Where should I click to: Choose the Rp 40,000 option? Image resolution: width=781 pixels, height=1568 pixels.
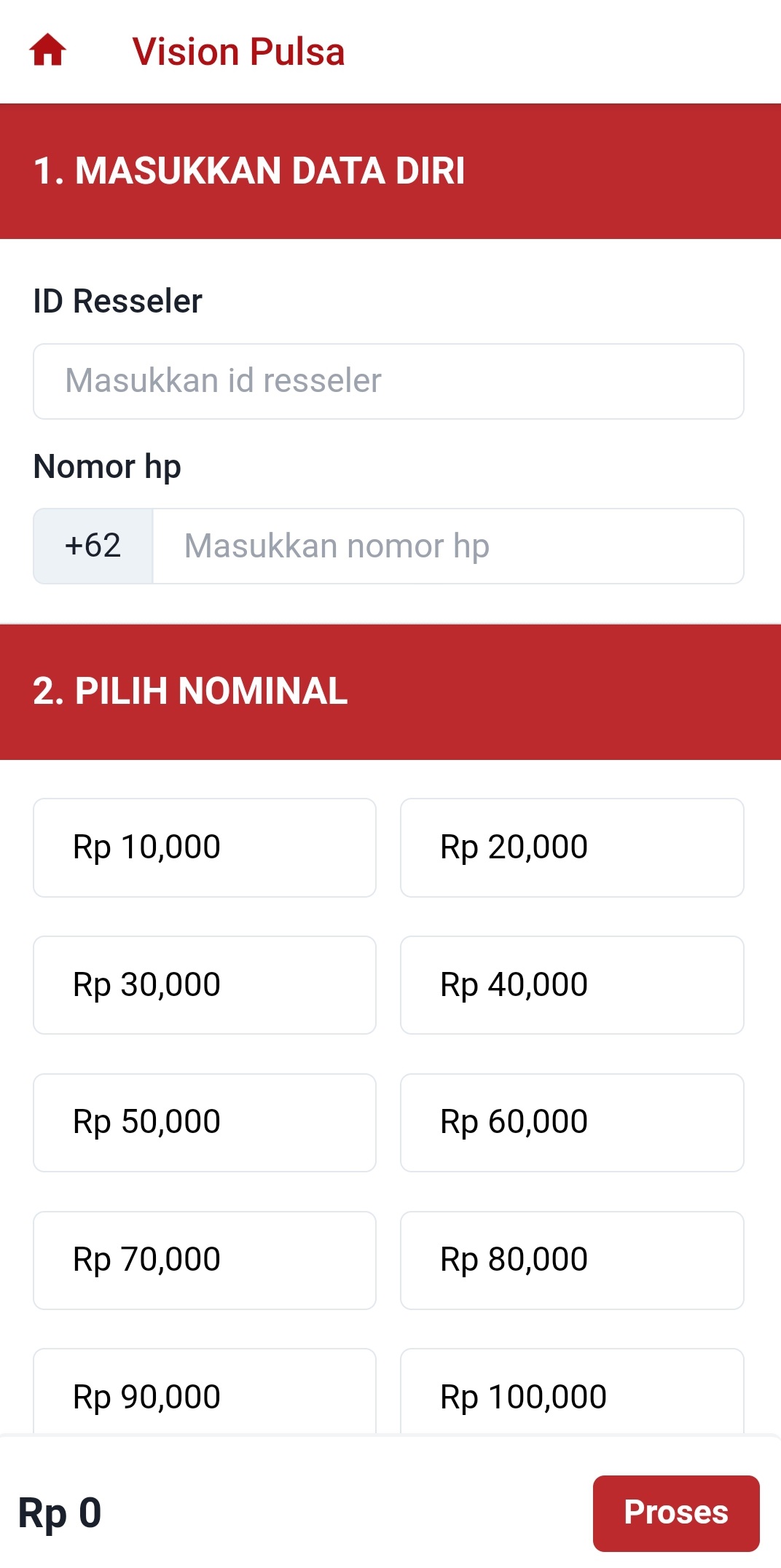571,985
